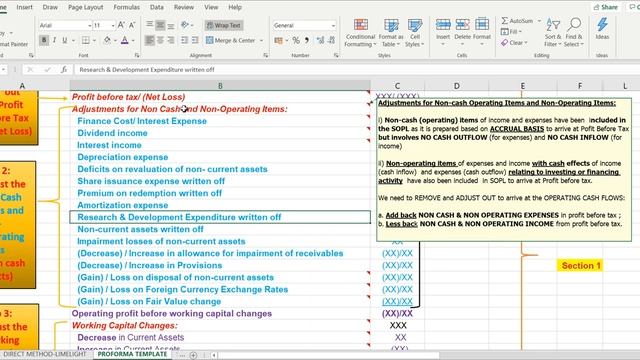This screenshot has height=360, width=640.
Task: Open Format as Table
Action: (x=391, y=33)
